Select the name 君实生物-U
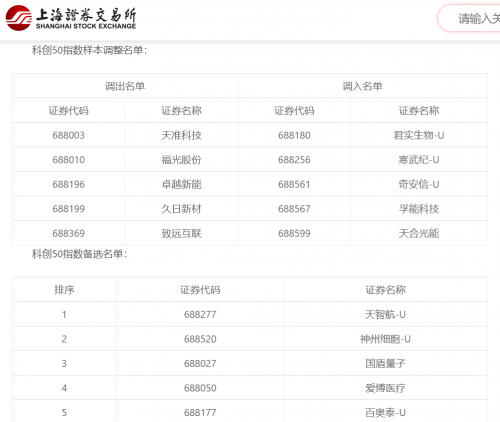 point(419,135)
